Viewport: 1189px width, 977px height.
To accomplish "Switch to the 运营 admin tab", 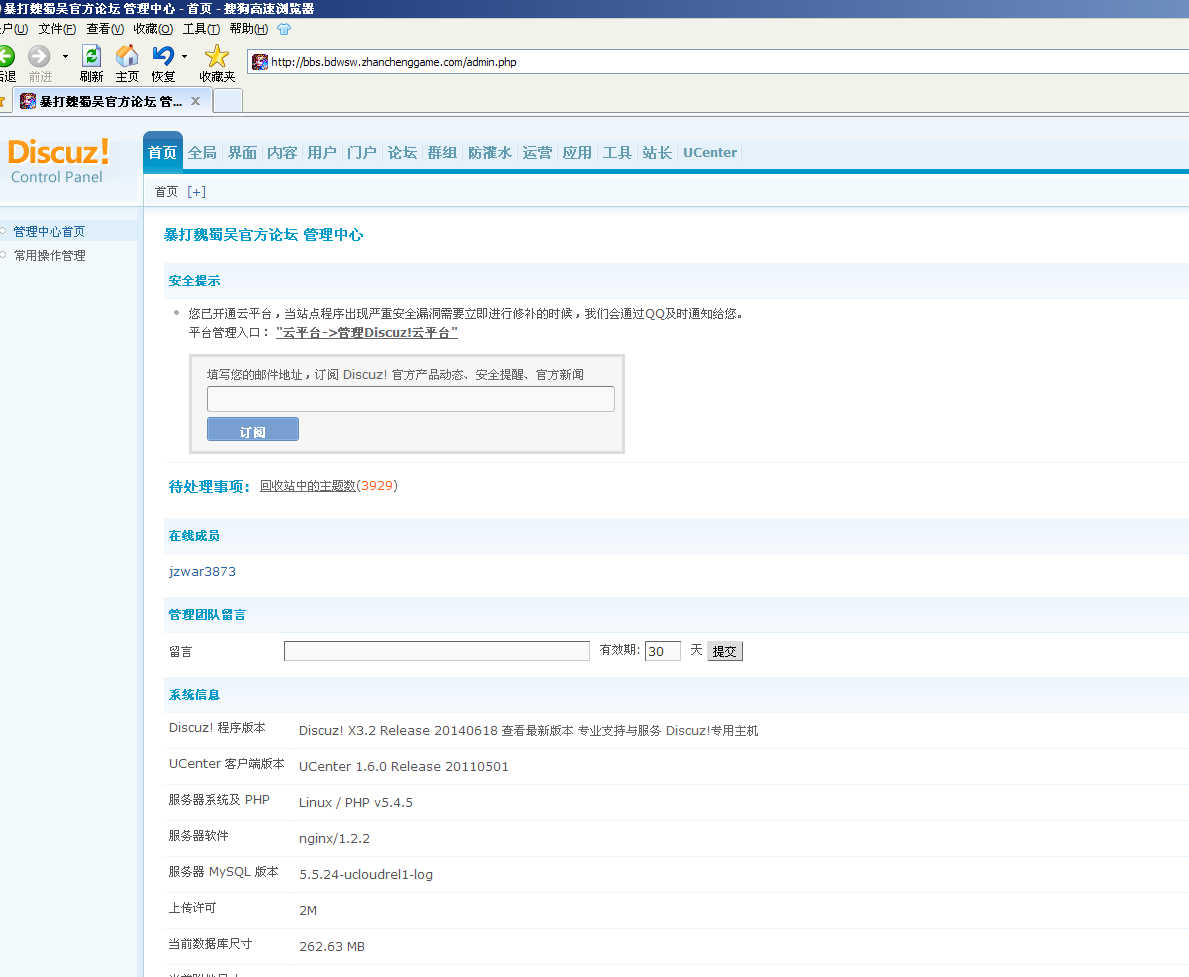I will point(537,152).
